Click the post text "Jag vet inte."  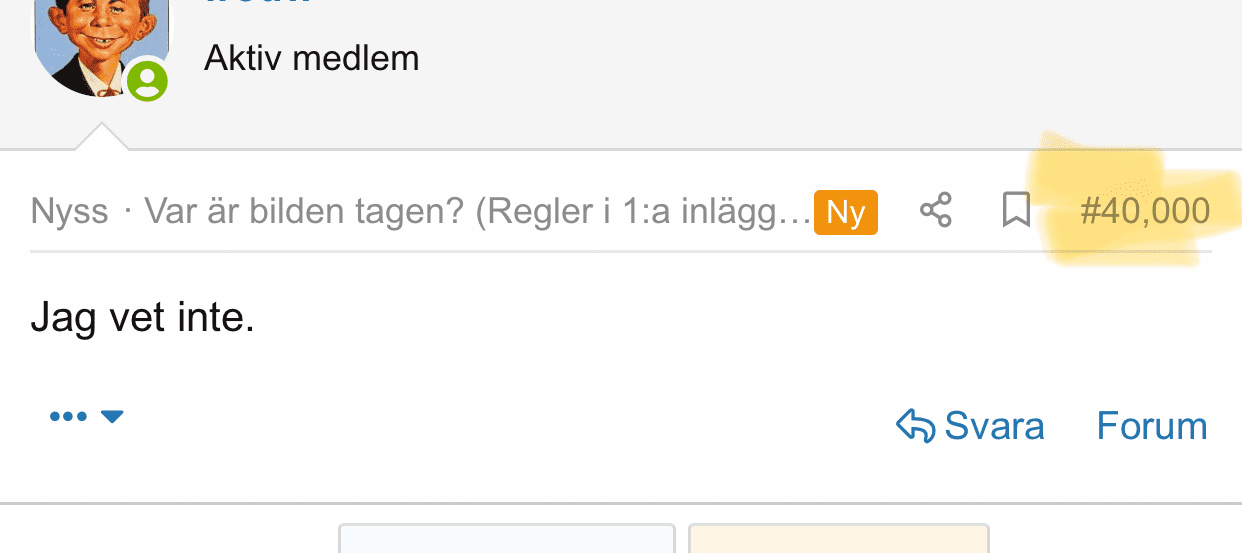(143, 319)
